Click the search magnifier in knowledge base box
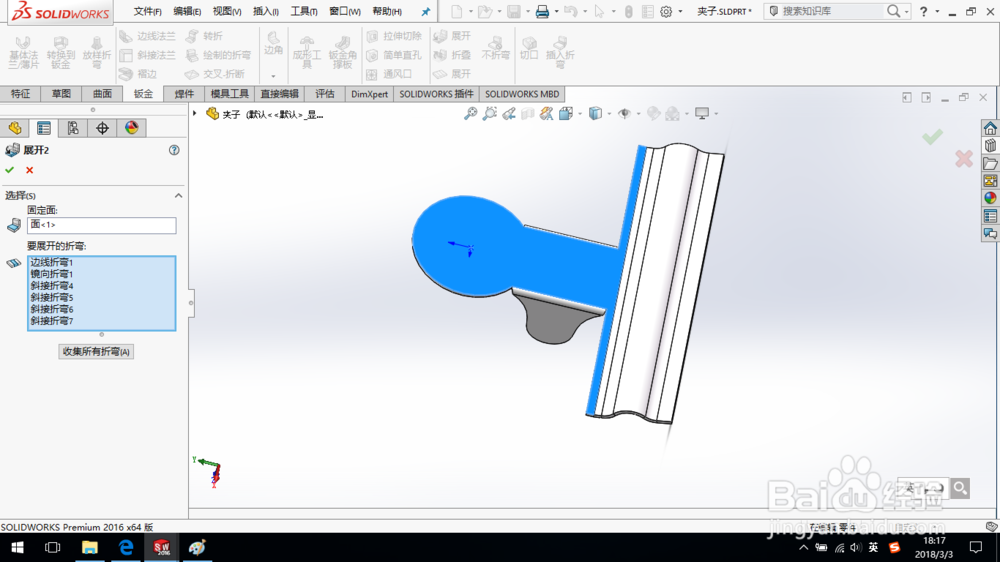Image resolution: width=1000 pixels, height=562 pixels. click(893, 11)
